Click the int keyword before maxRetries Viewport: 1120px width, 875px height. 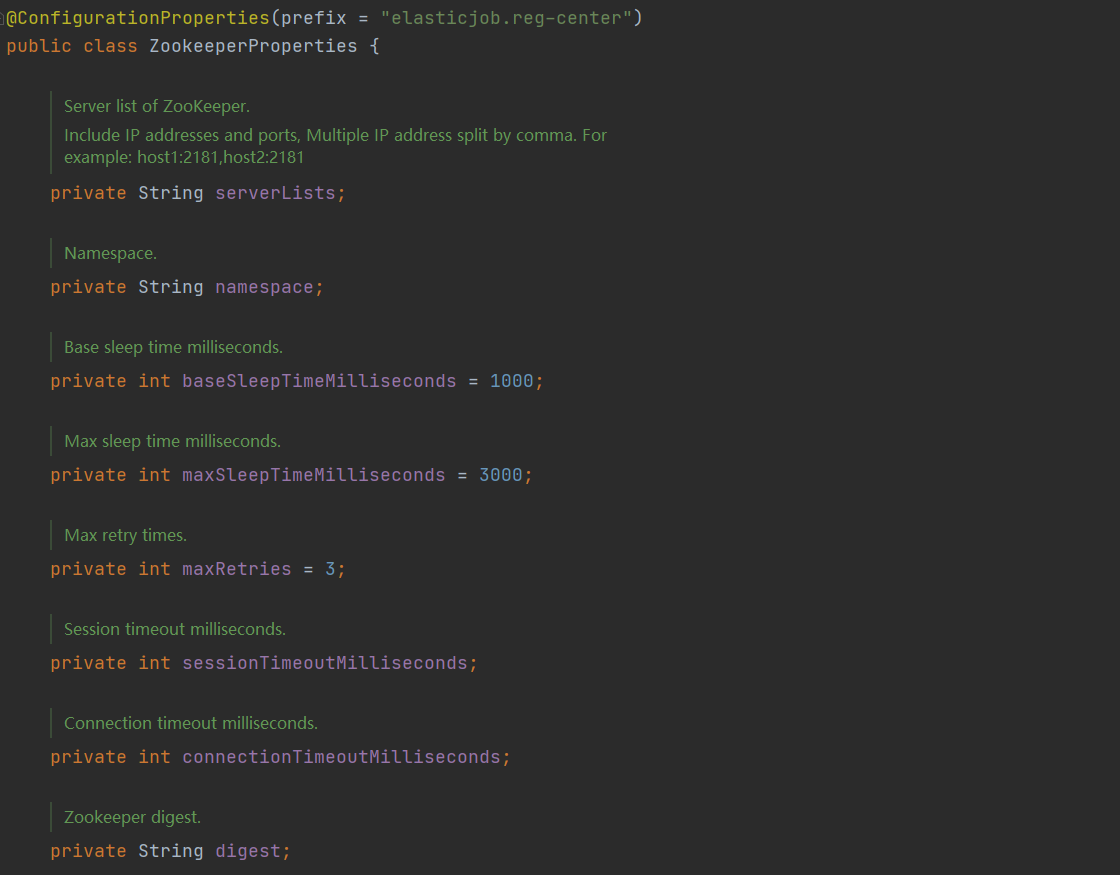[x=154, y=569]
